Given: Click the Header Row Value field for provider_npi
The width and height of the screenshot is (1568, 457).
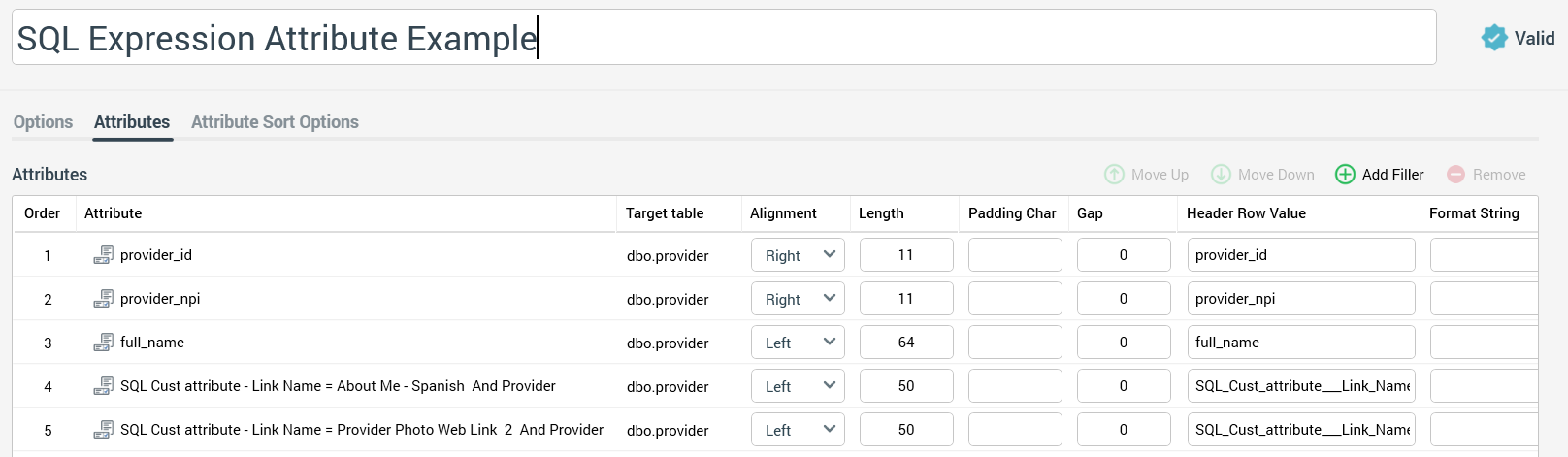Looking at the screenshot, I should click(x=1300, y=299).
